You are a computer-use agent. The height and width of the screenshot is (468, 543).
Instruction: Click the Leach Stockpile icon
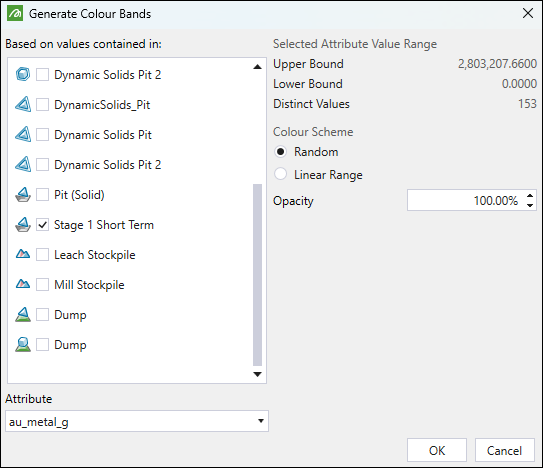click(23, 255)
